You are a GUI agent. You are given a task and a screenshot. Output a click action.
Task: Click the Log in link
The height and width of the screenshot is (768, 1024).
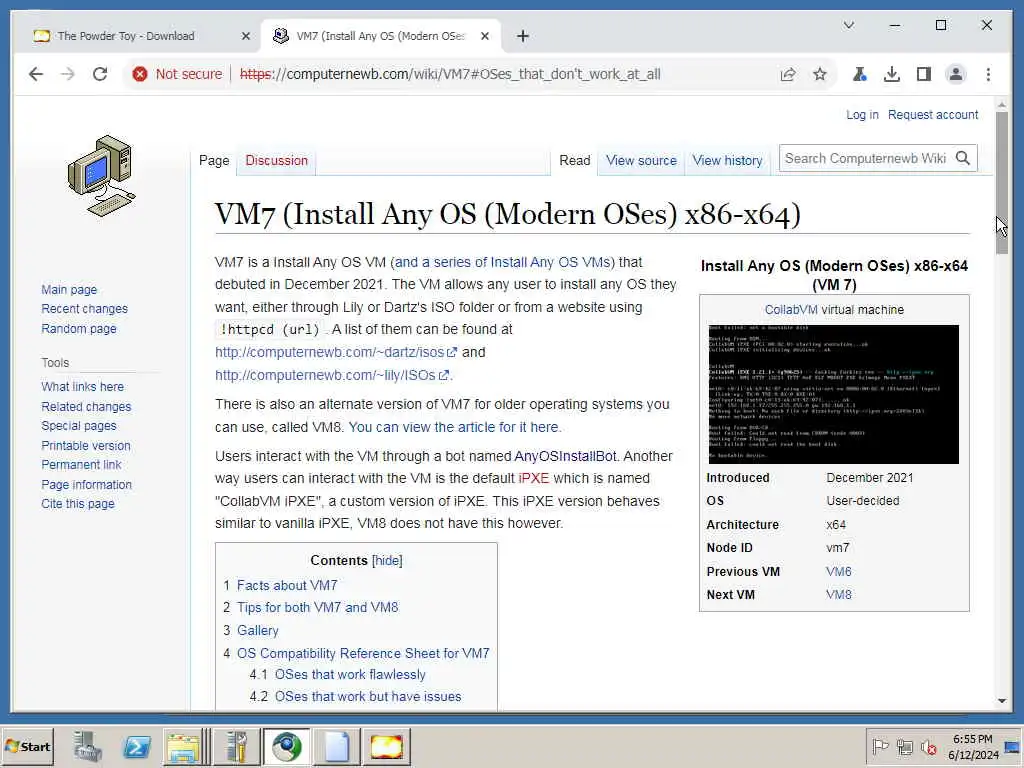tap(862, 115)
